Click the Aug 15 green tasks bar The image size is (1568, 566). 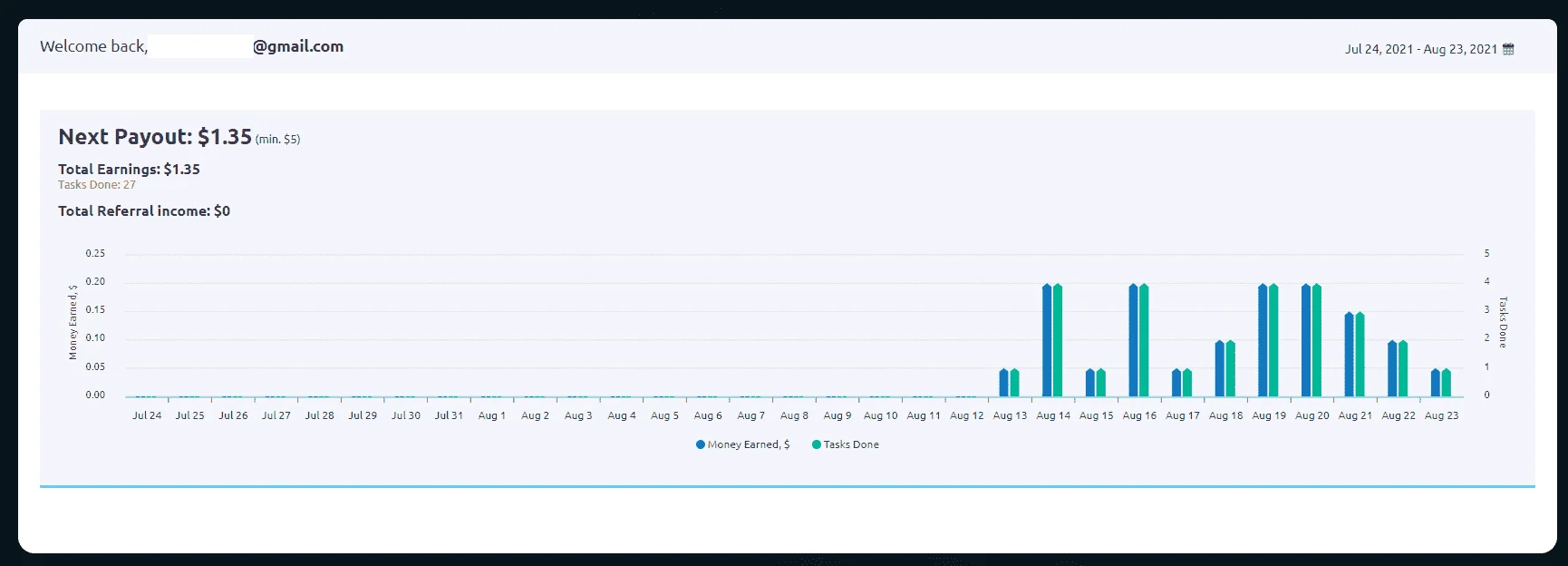pos(1101,383)
